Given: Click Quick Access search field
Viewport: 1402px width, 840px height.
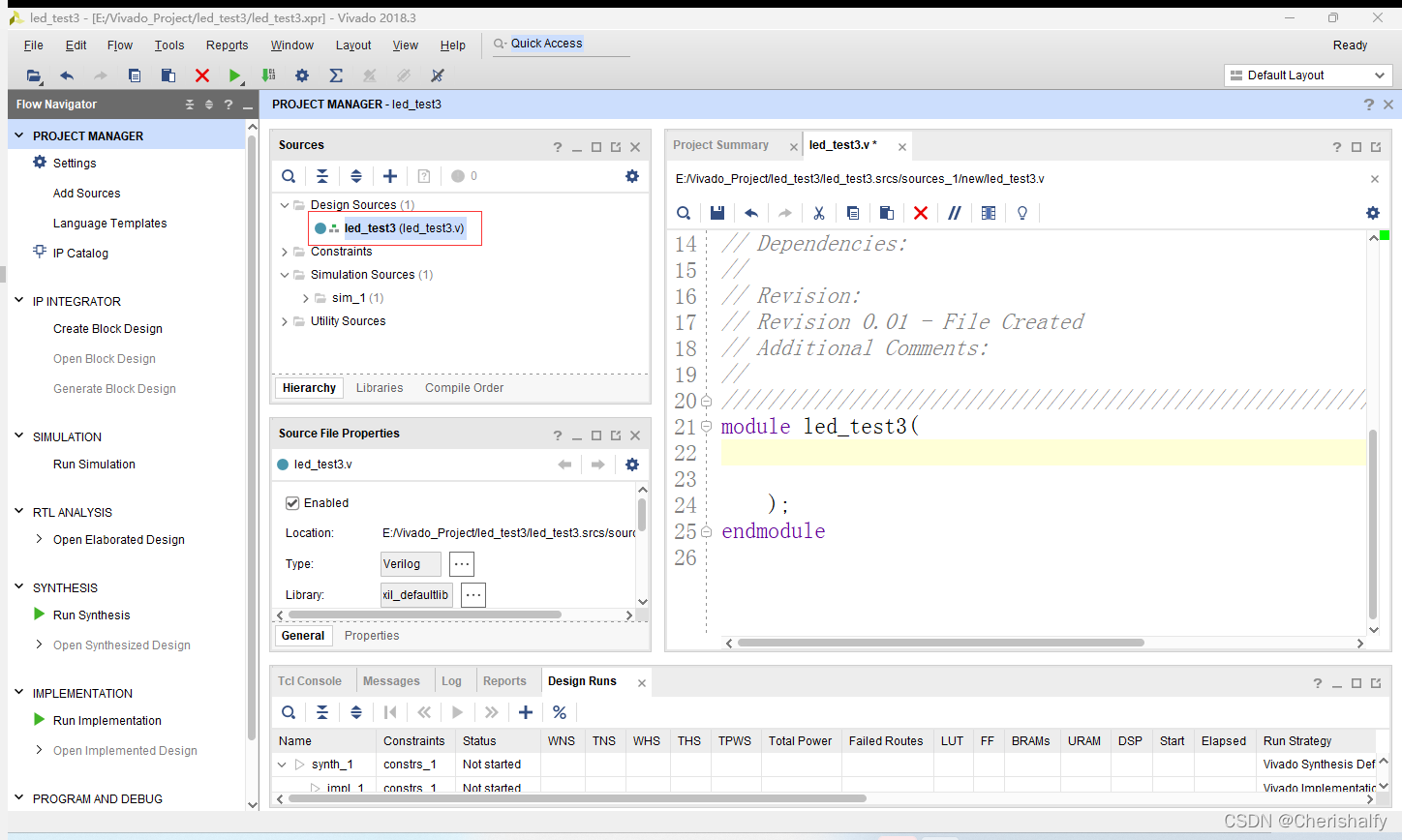Looking at the screenshot, I should 562,44.
